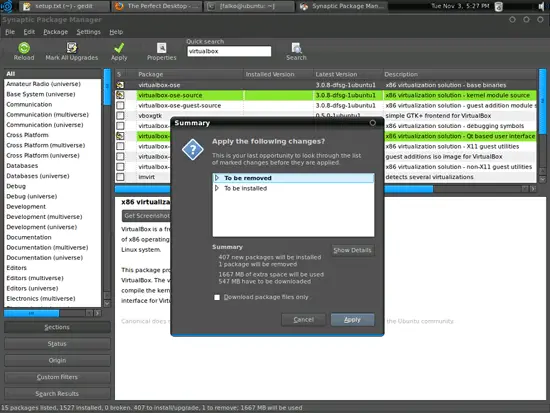
Task: Click the category list horizontal scrollbar
Action: (x=53, y=313)
